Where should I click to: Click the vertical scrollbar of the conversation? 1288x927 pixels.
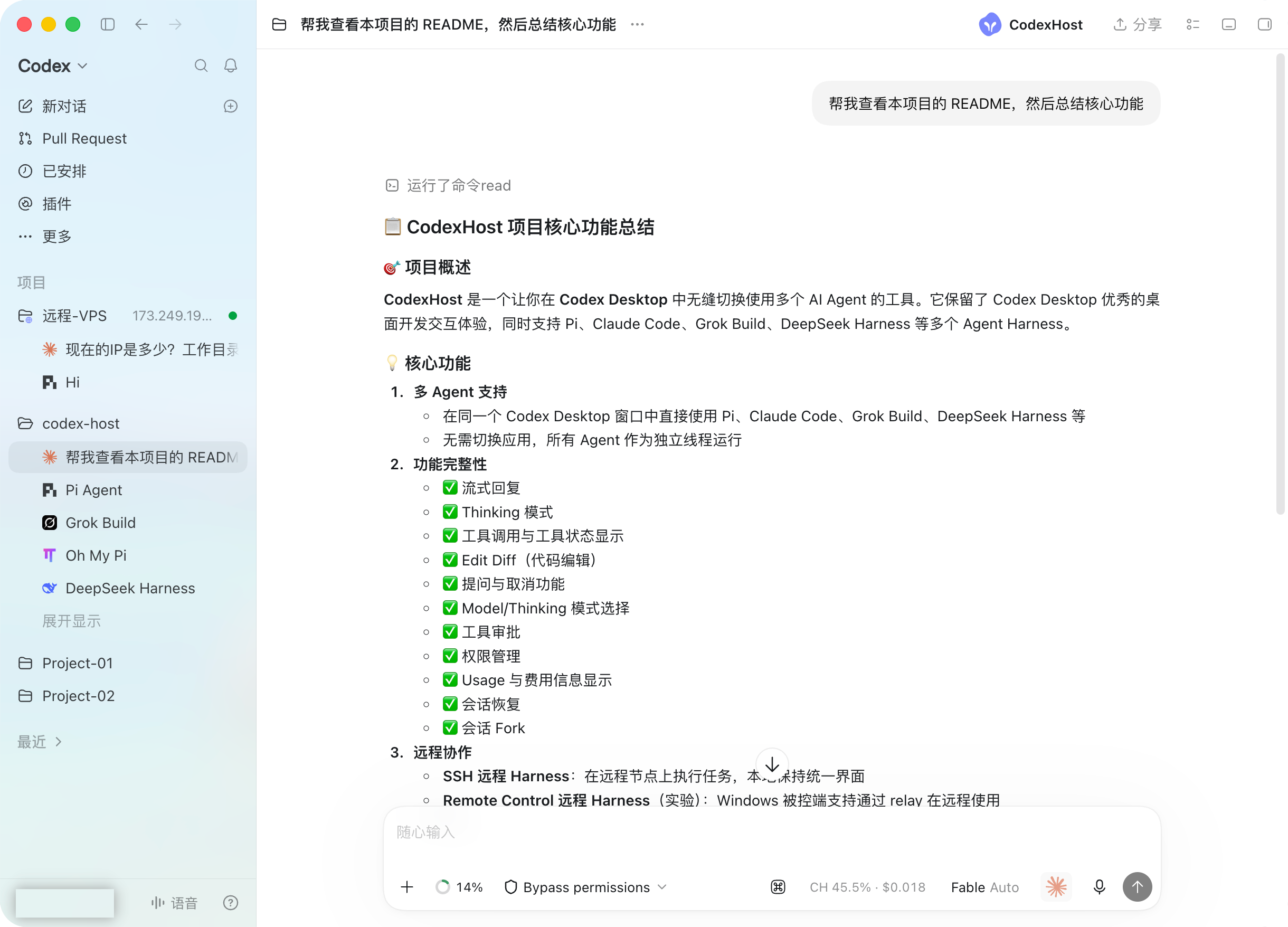click(1280, 284)
